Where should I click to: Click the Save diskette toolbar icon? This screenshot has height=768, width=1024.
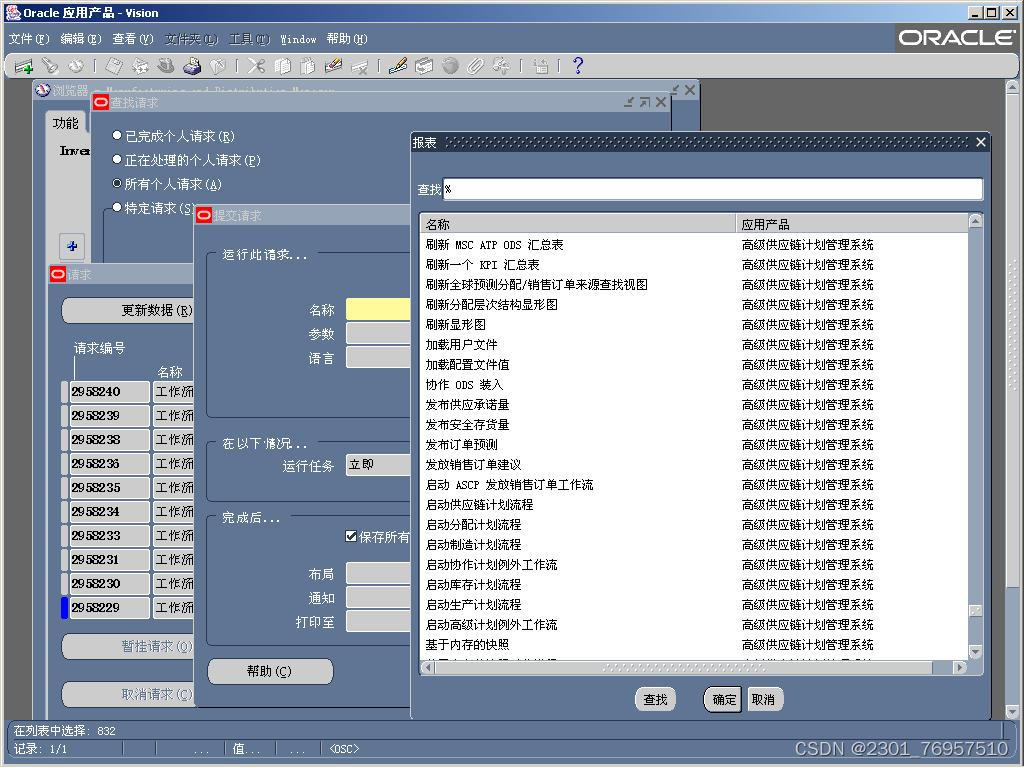(114, 66)
